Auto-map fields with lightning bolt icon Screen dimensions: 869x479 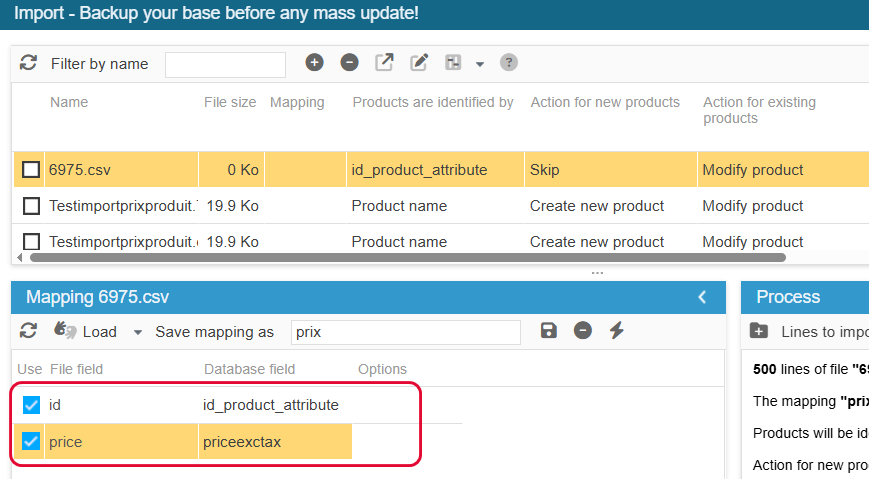pos(616,331)
